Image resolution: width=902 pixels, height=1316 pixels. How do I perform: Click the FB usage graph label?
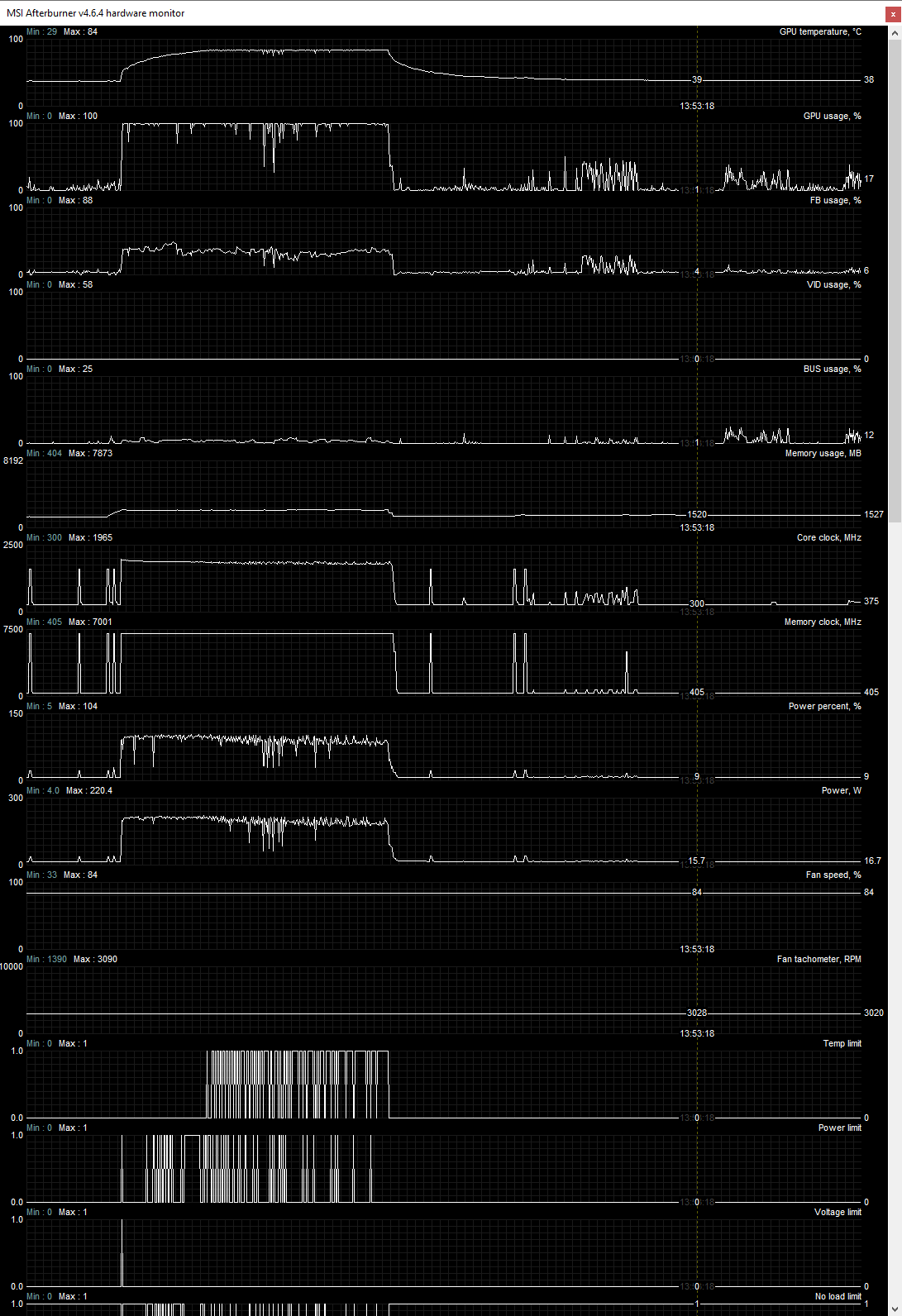[835, 201]
